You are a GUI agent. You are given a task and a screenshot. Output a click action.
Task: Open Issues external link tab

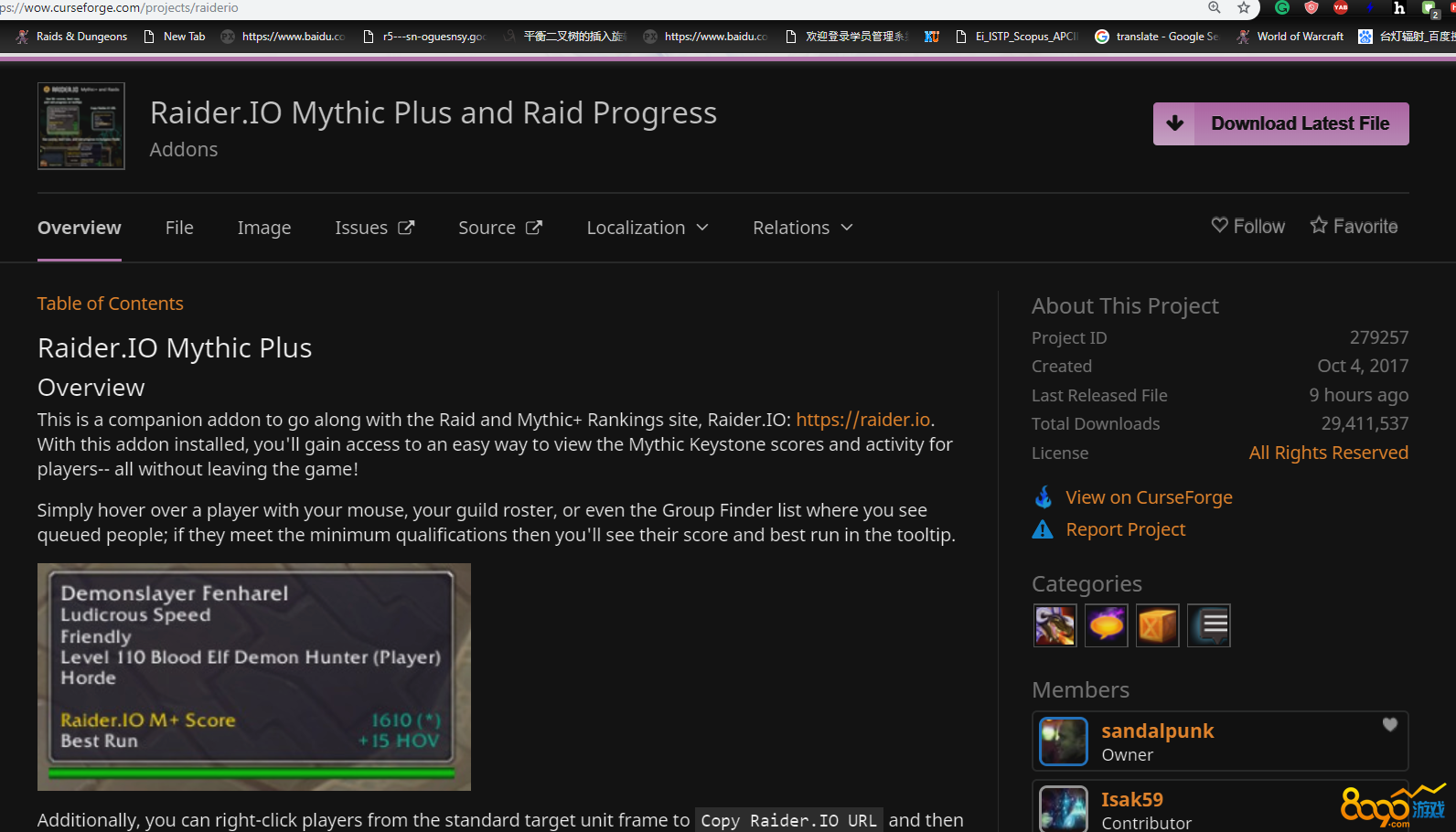374,228
